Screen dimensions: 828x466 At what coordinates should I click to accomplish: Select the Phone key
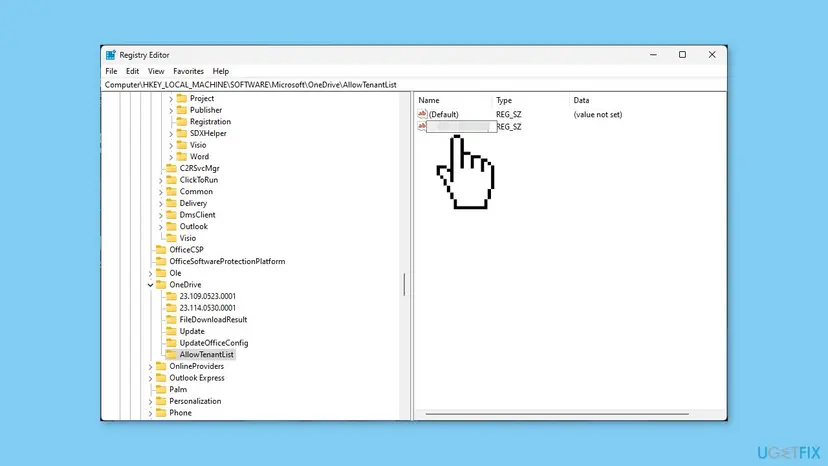[x=180, y=413]
